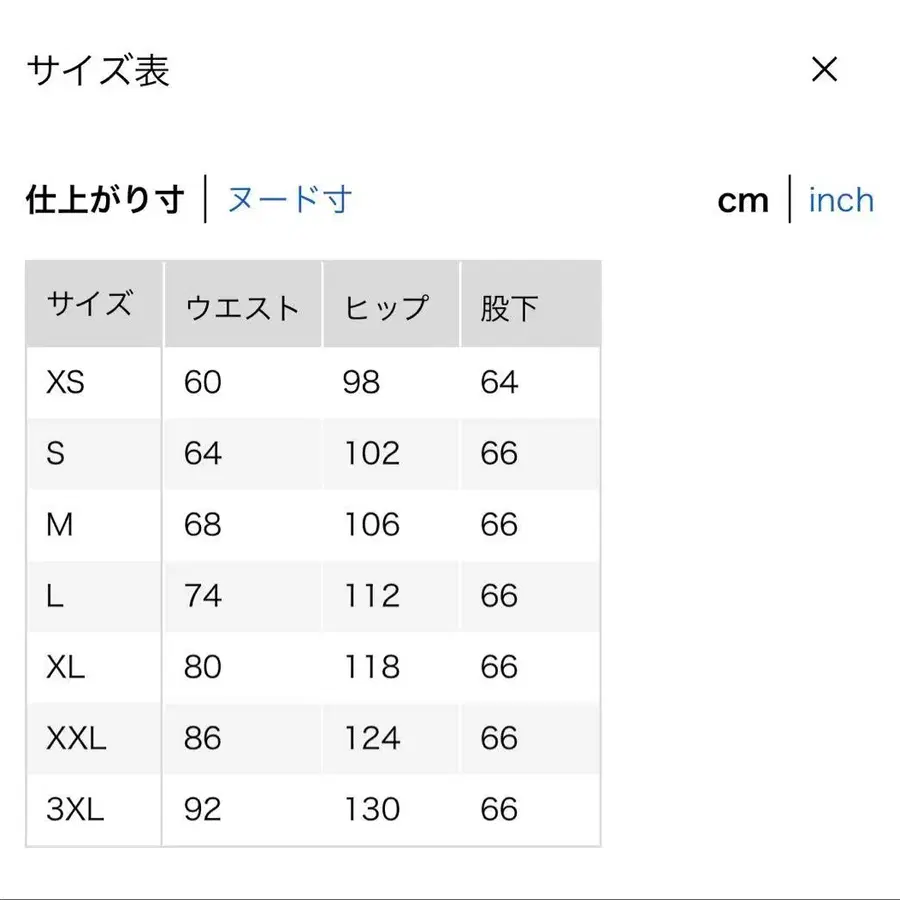Click the 股下 column header
This screenshot has height=900, width=900.
[x=510, y=307]
